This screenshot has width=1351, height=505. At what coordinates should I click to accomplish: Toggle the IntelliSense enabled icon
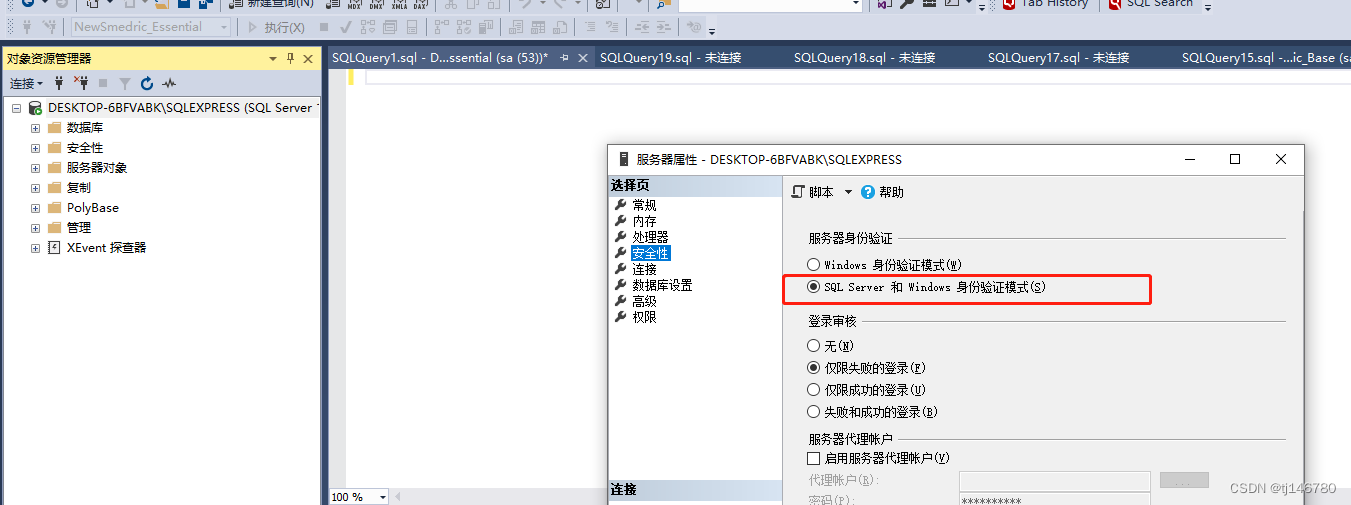[x=411, y=27]
